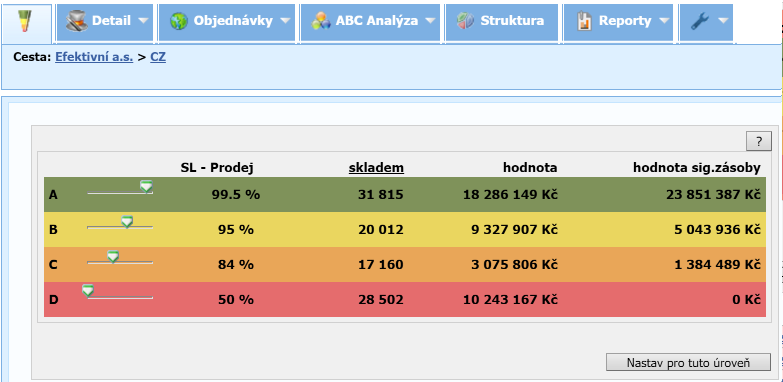Click the 17 160 skladem value

point(381,265)
